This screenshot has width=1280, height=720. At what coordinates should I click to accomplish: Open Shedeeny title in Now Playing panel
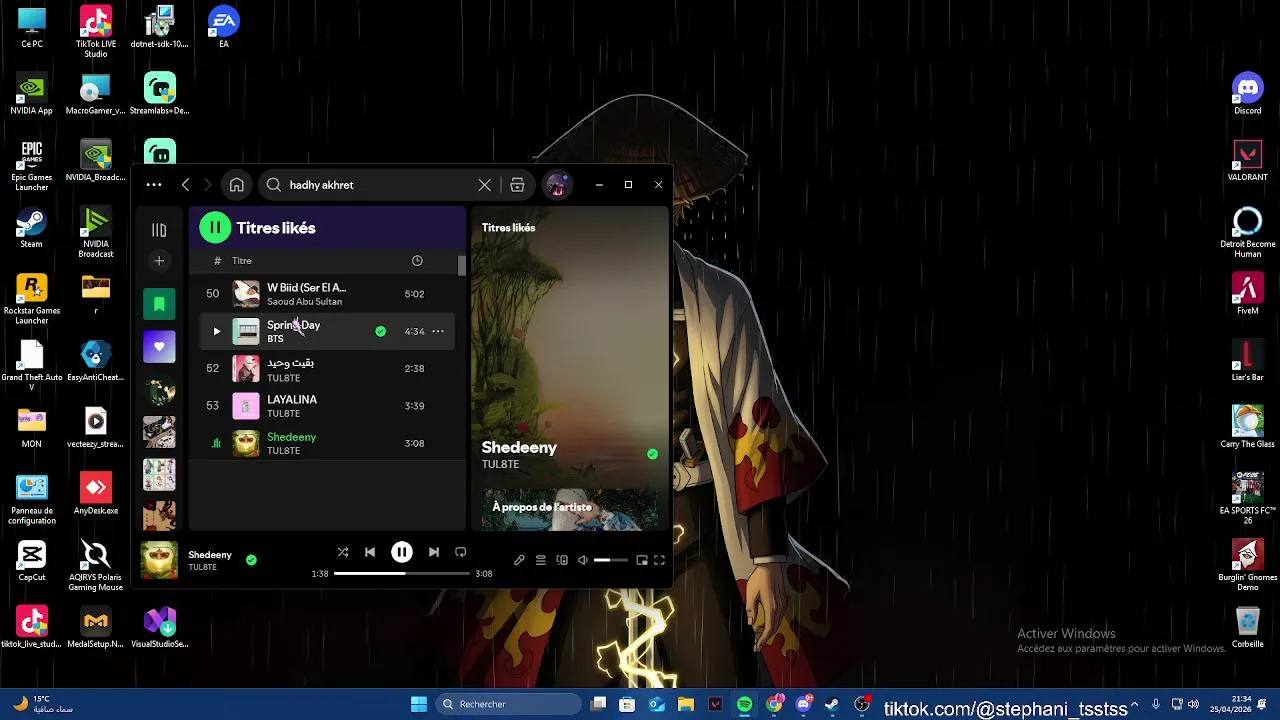click(519, 447)
